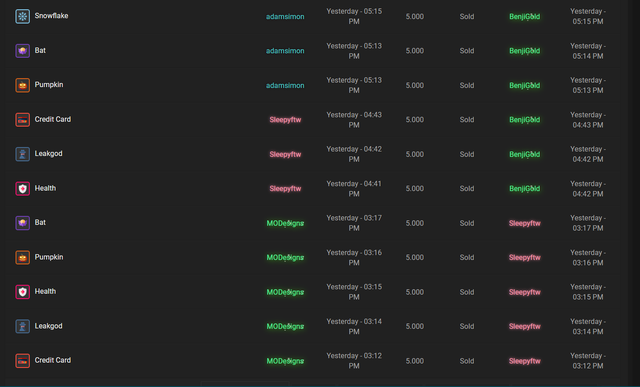Click the Snowflake item icon
Screen dimensions: 640x387
tap(22, 16)
